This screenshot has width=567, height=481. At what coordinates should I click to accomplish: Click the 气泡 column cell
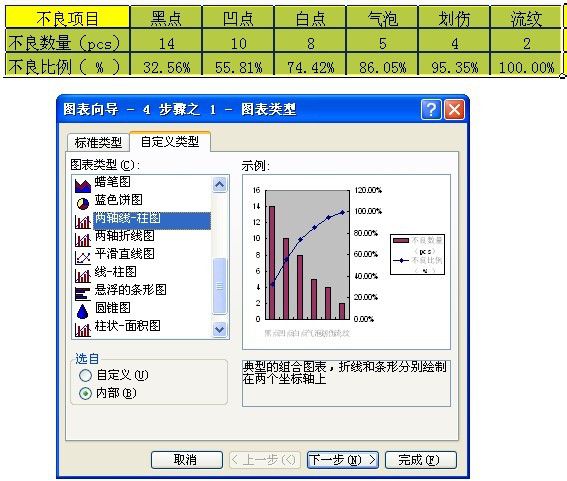382,17
